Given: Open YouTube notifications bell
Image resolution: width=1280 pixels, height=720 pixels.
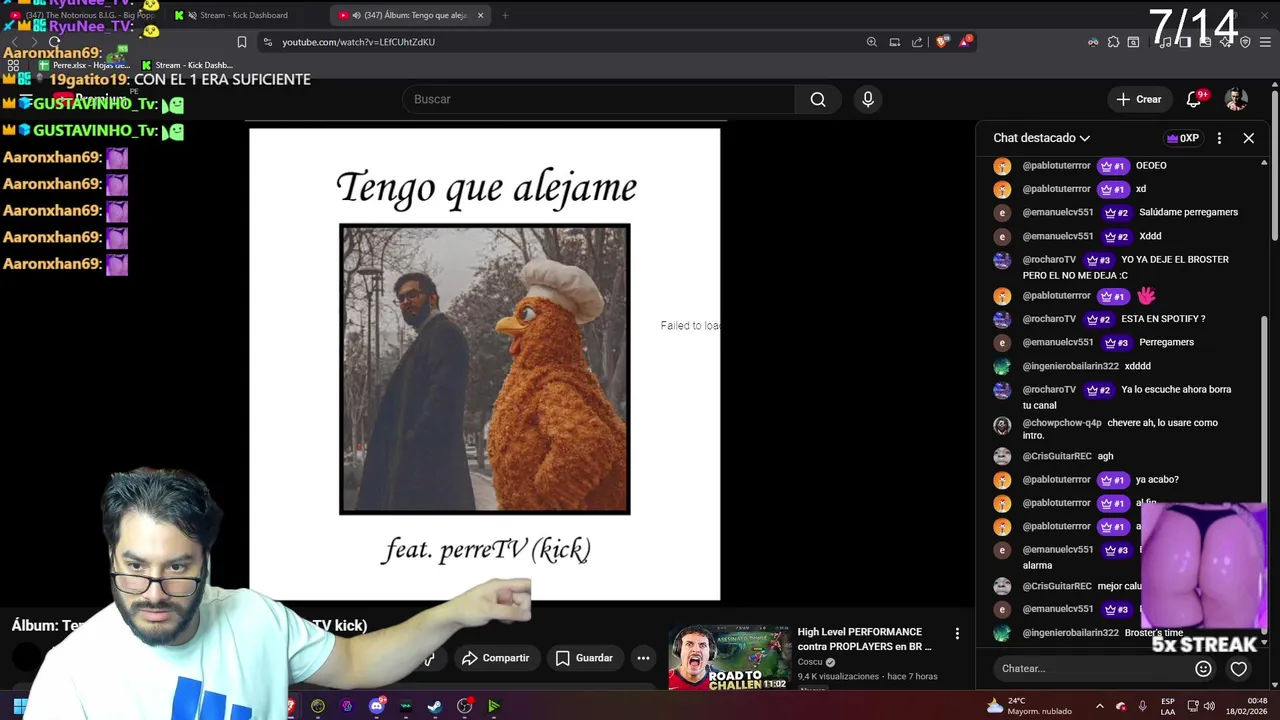Looking at the screenshot, I should 1194,99.
